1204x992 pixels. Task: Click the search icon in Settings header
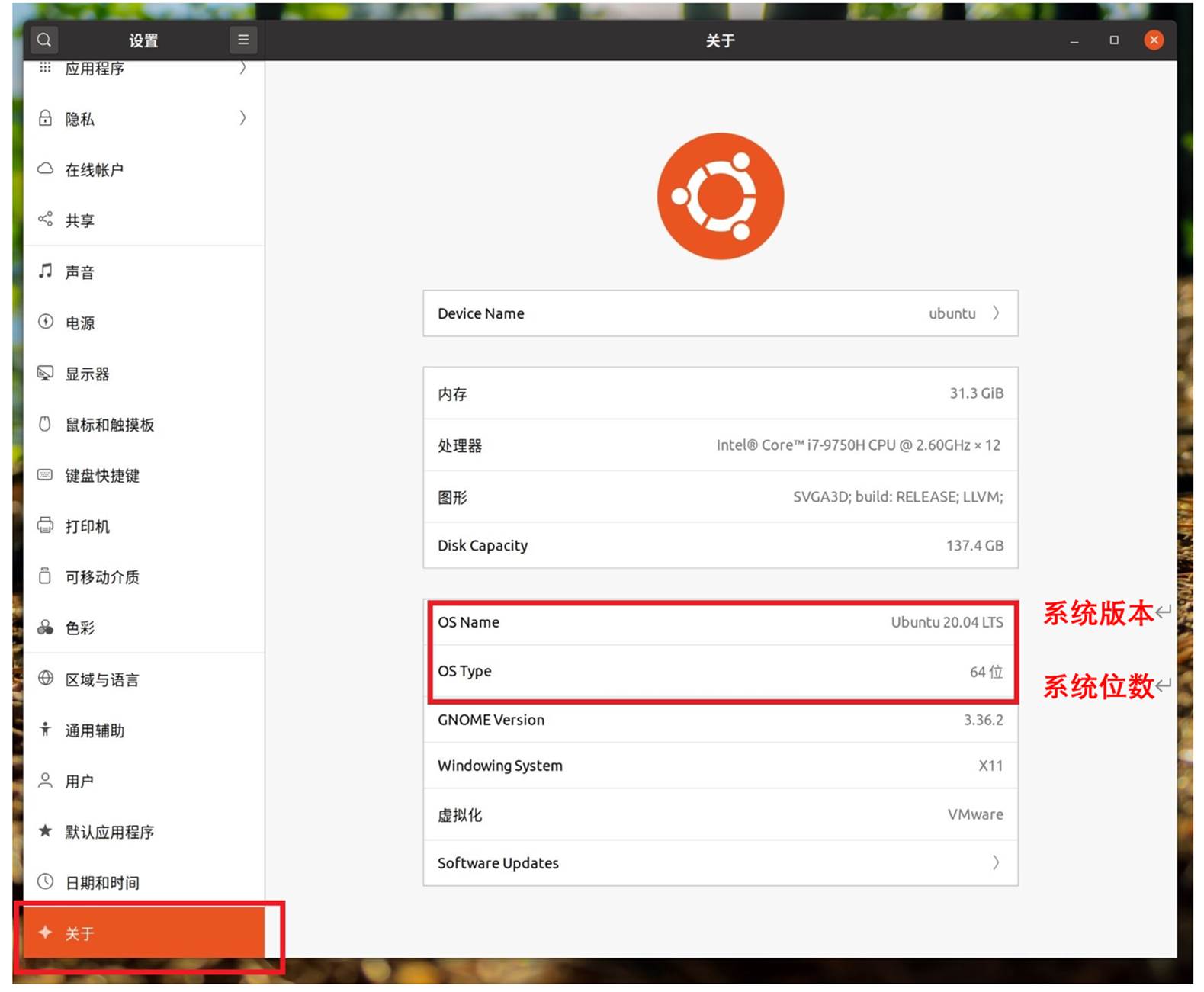click(x=44, y=40)
